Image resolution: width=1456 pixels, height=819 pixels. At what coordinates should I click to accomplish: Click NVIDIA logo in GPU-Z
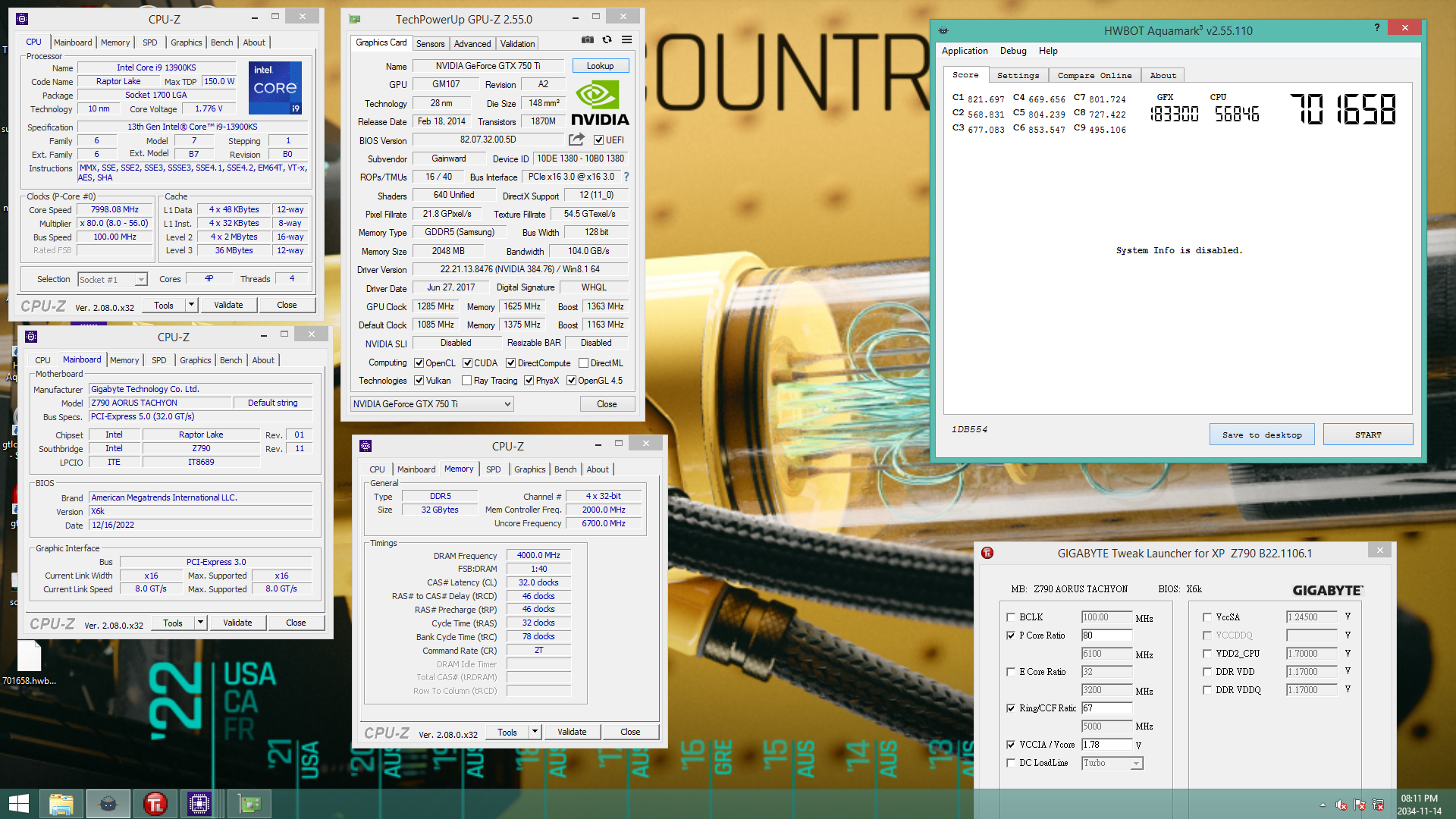tap(601, 104)
